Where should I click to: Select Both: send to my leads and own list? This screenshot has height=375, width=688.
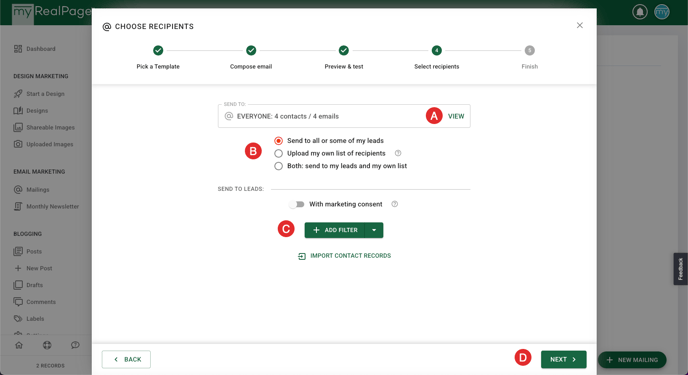278,166
